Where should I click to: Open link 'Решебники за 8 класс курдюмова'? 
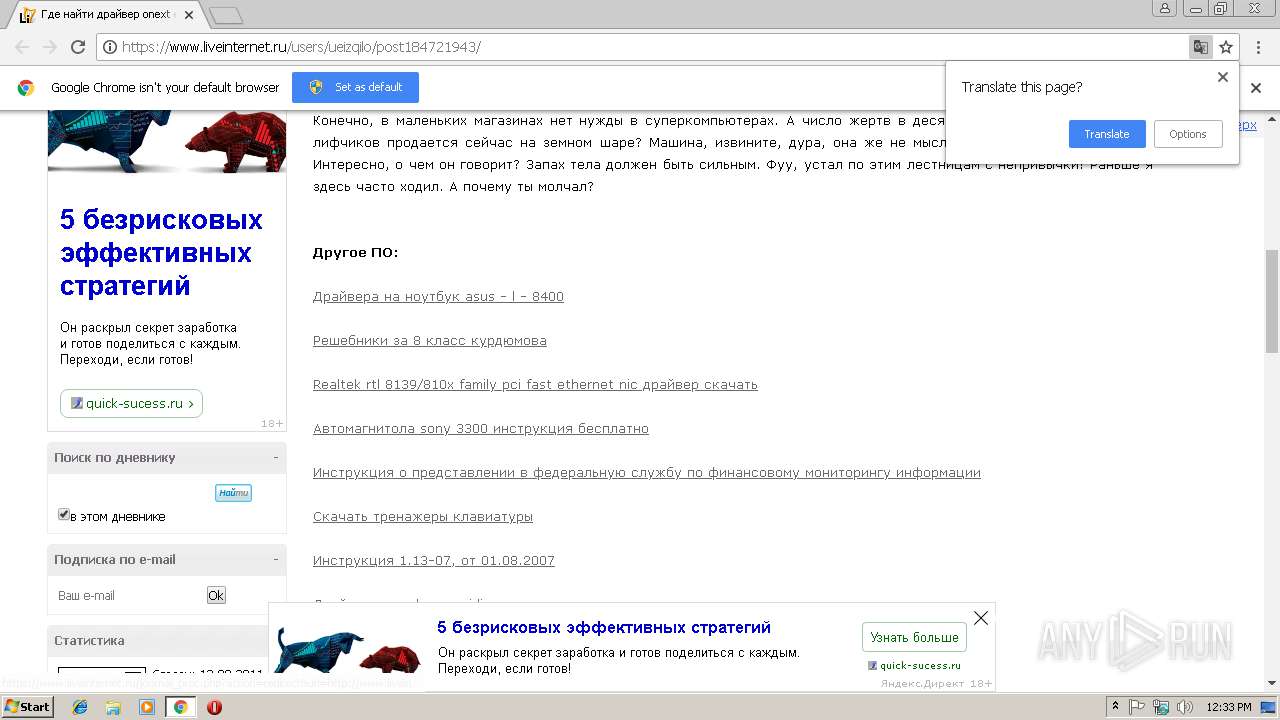point(430,341)
